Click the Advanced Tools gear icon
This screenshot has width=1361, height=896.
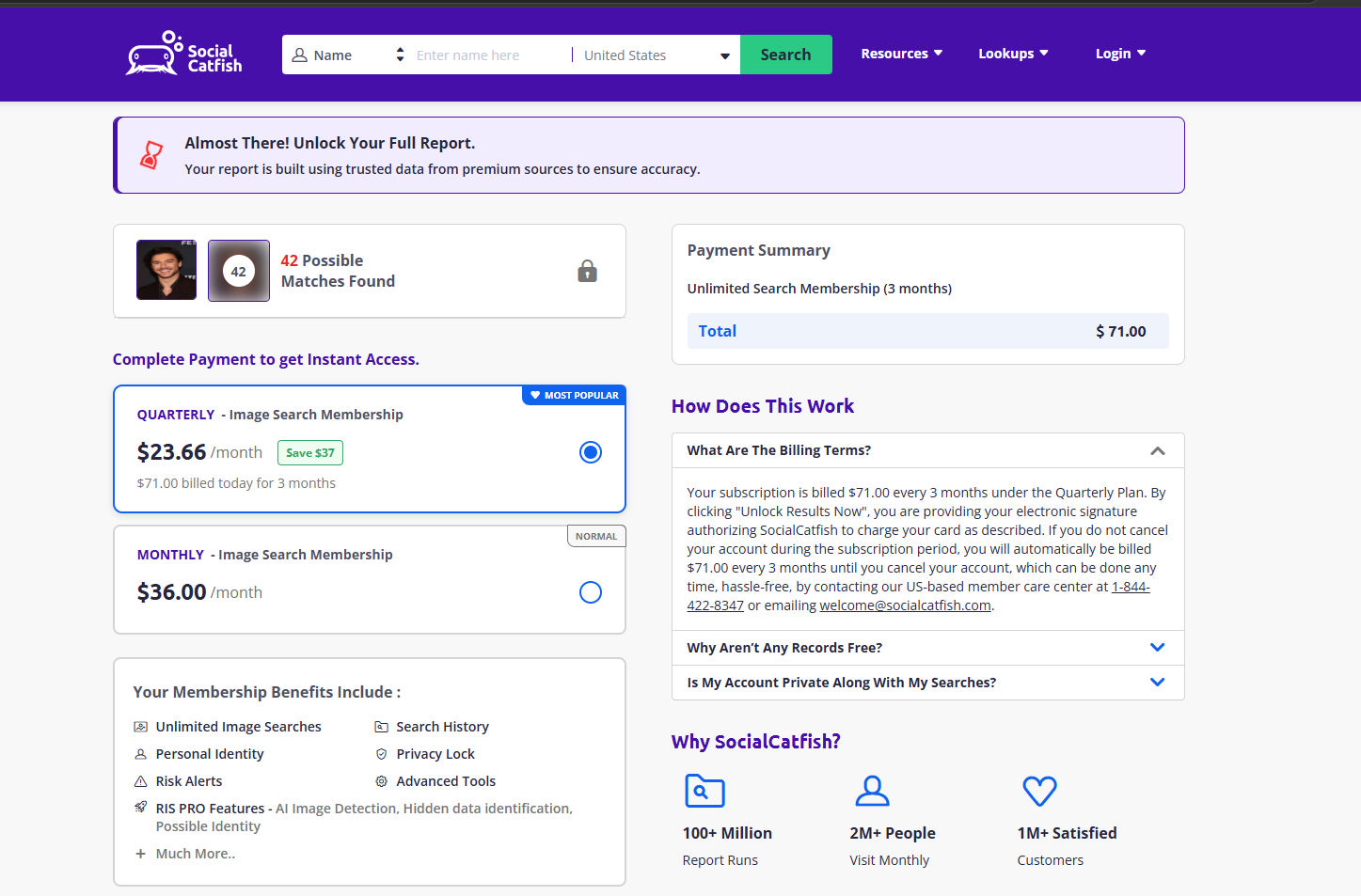point(381,781)
